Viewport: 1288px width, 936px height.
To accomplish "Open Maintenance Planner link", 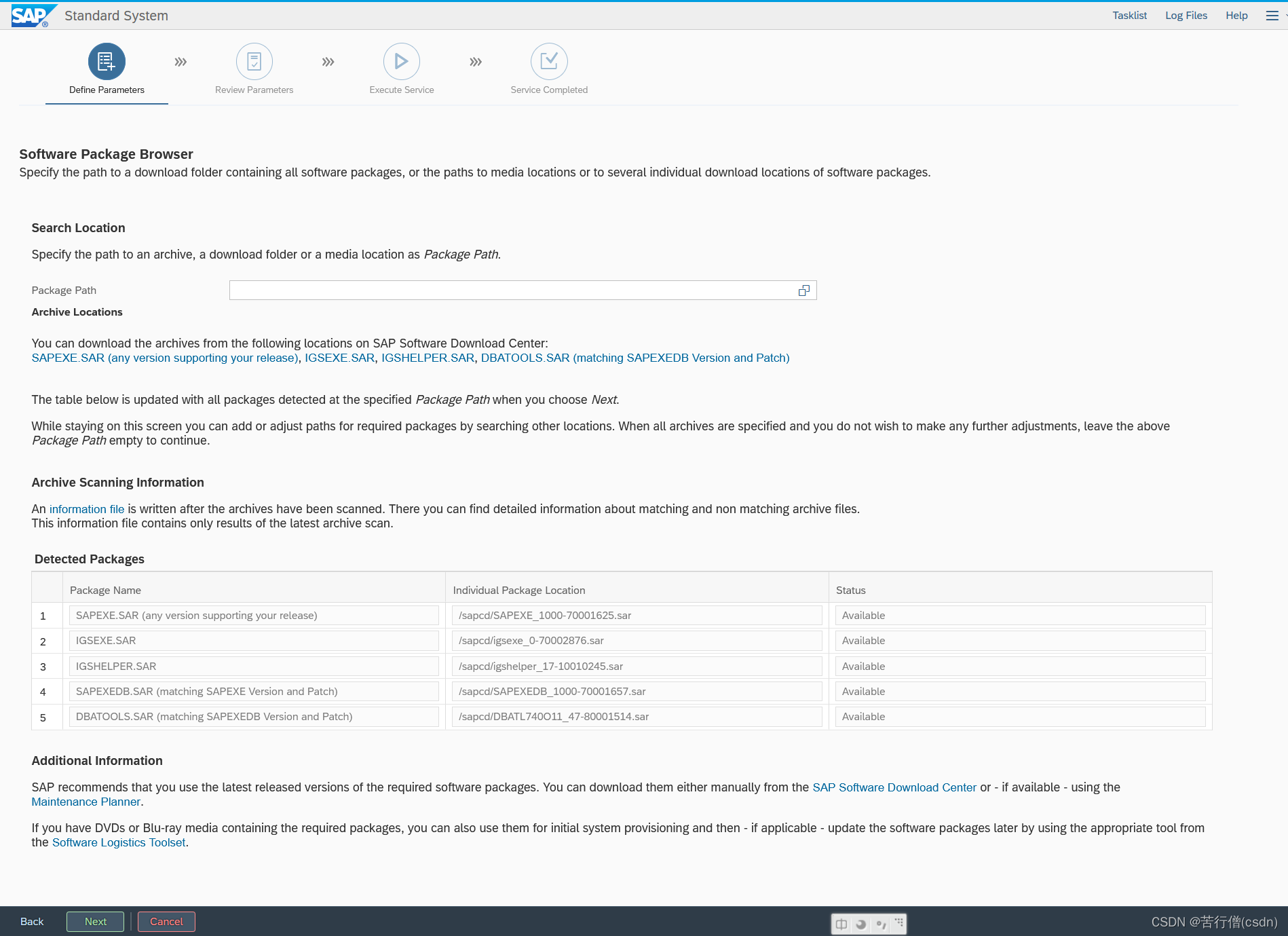I will coord(86,802).
